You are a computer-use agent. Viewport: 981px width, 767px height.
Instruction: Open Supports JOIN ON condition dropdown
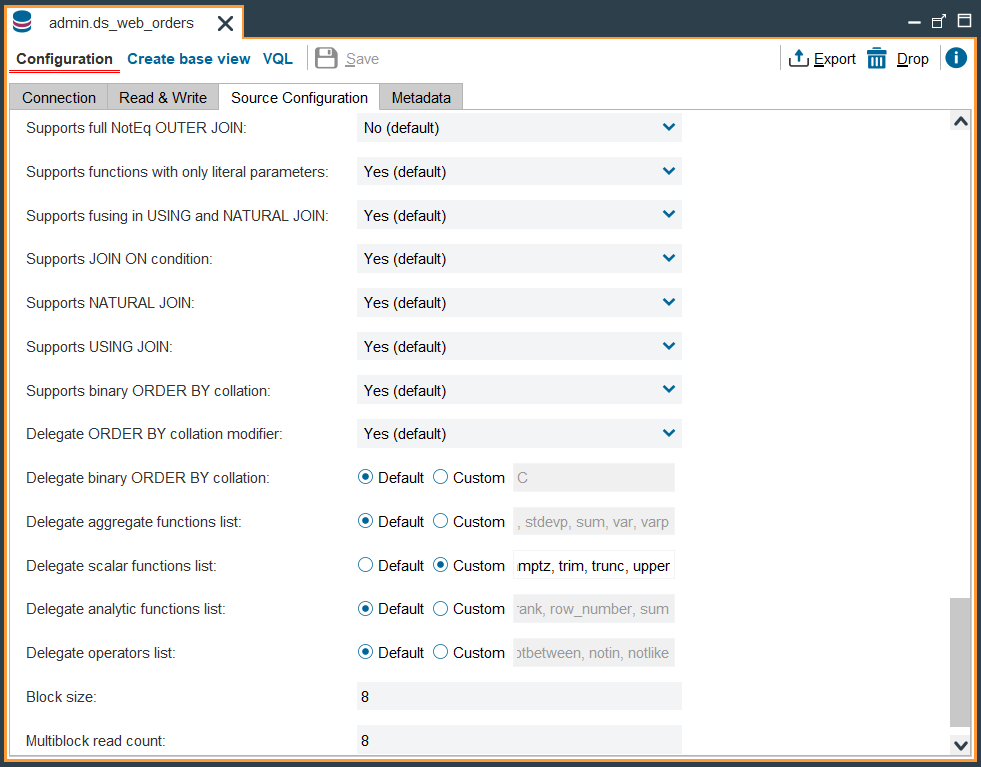click(519, 258)
